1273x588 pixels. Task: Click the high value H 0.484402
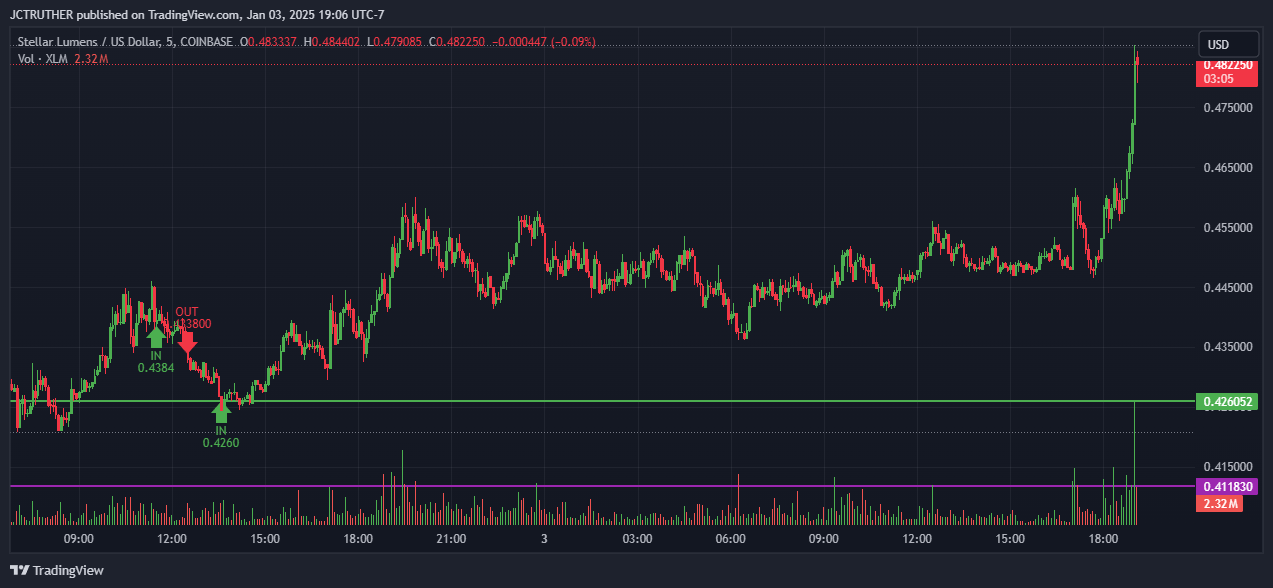332,42
